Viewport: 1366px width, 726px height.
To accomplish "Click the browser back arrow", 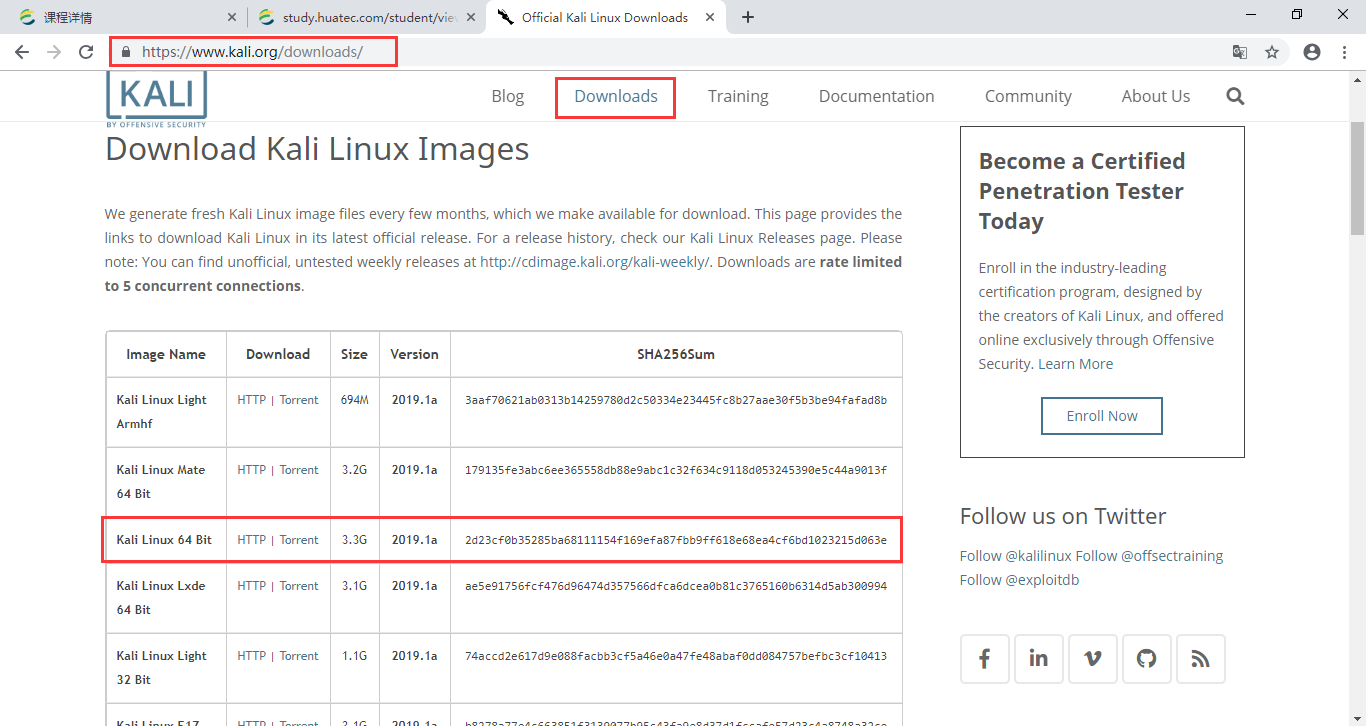I will pos(22,51).
